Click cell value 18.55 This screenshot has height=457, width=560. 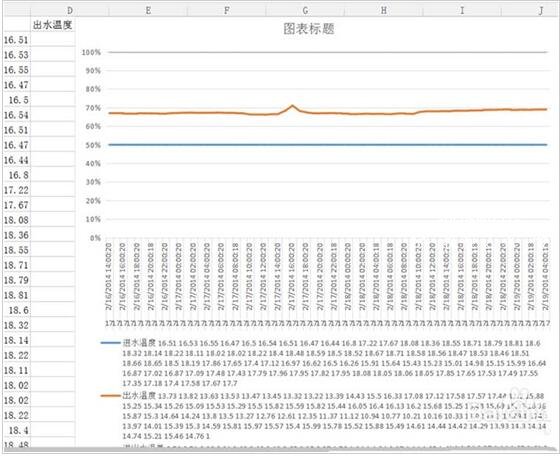16,250
